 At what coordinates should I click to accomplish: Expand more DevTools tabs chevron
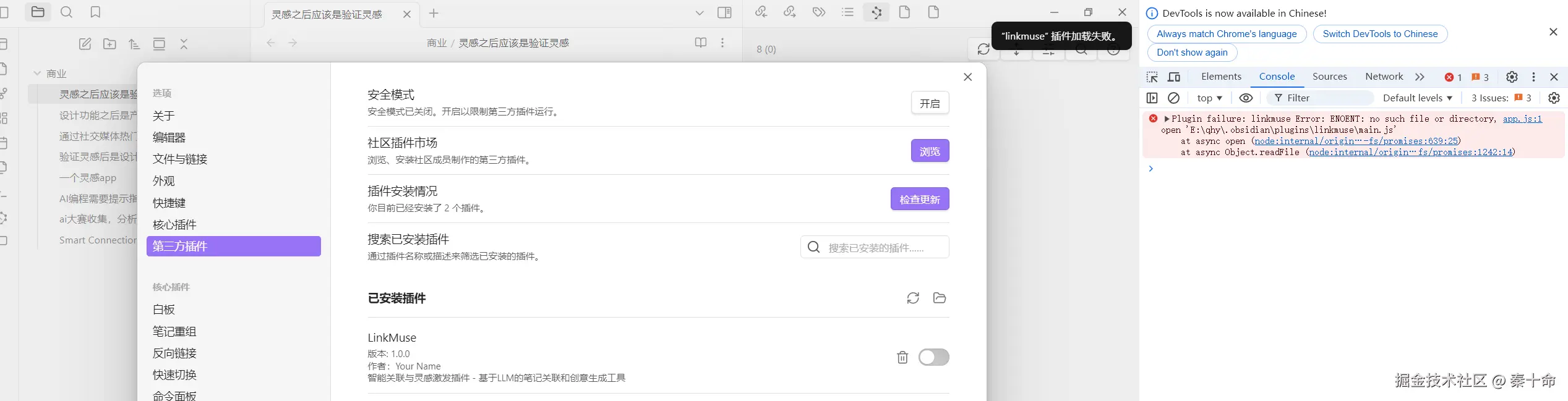click(1420, 77)
